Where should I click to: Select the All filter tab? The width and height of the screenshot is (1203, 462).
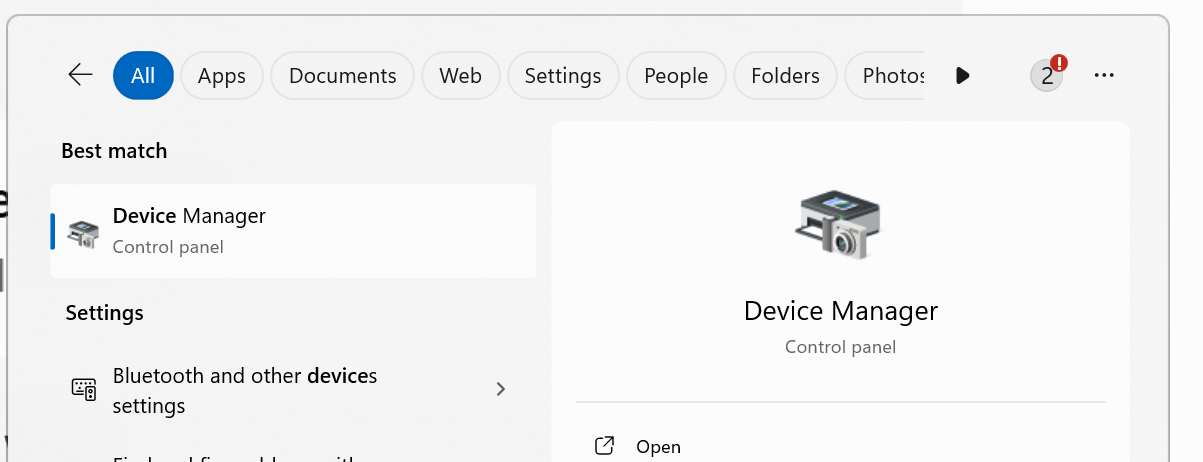[143, 75]
